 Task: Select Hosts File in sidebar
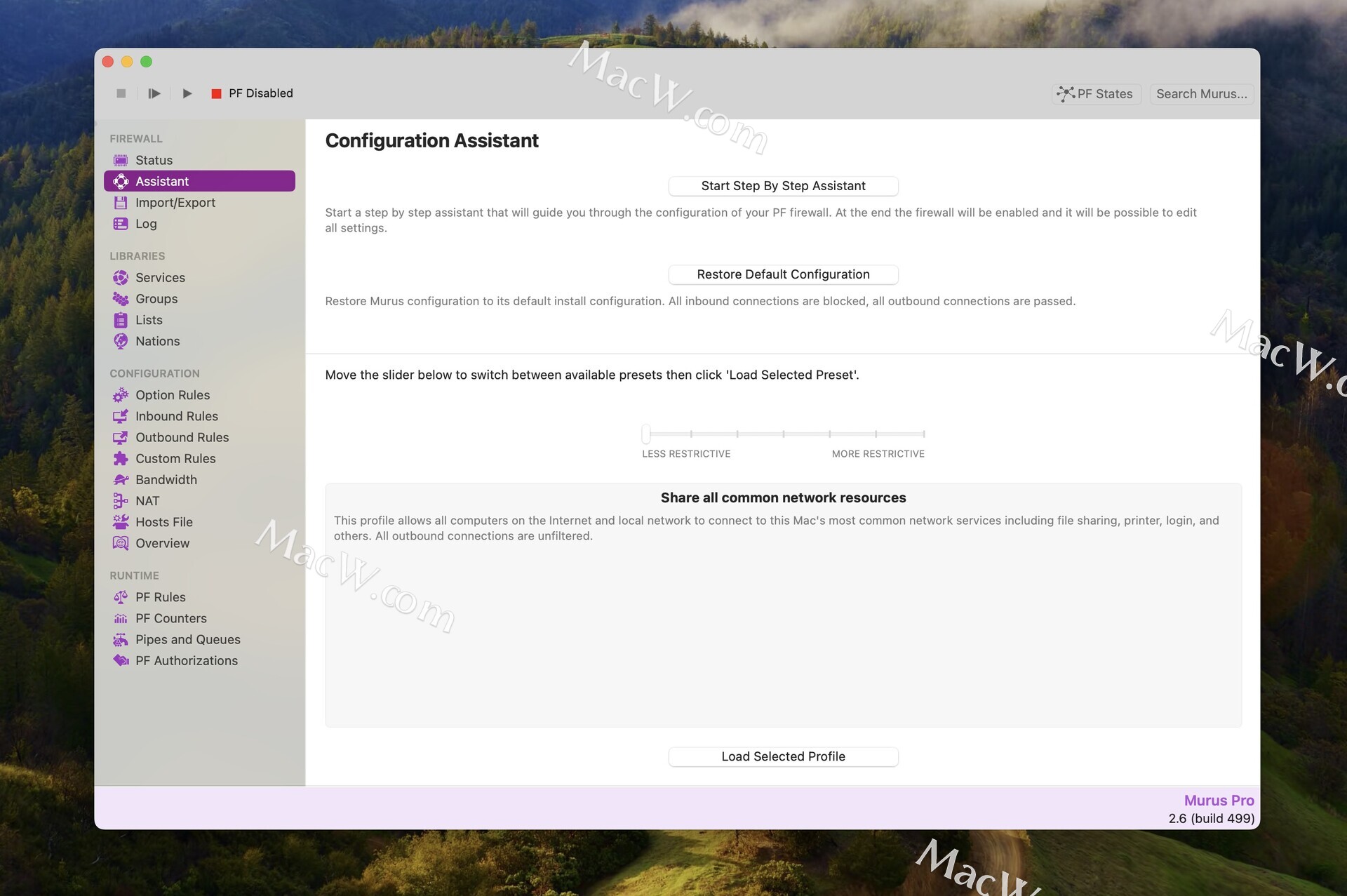163,522
